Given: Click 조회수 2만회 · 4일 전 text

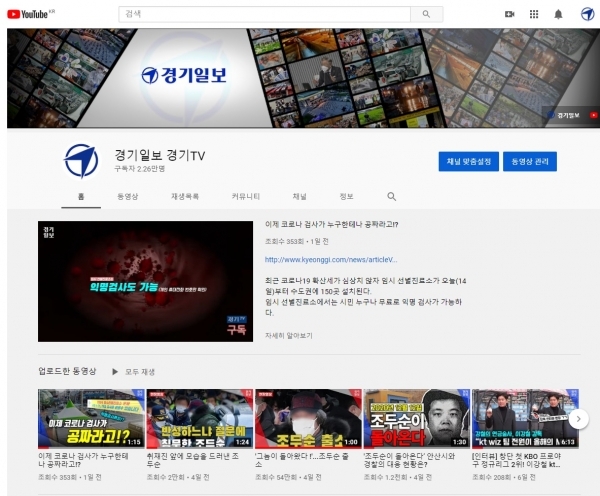Looking at the screenshot, I should point(178,477).
